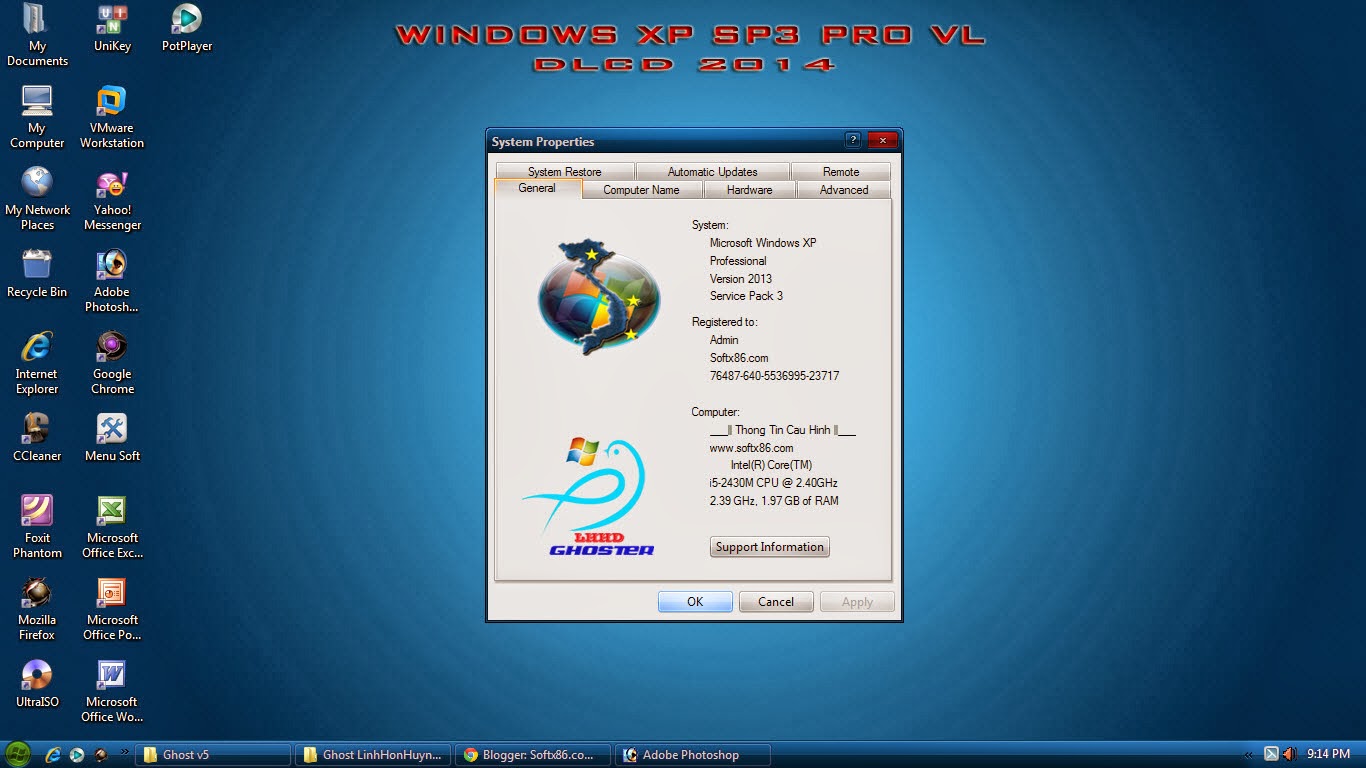Switch to the Ghost v5 taskbar window
The width and height of the screenshot is (1366, 768).
[214, 755]
